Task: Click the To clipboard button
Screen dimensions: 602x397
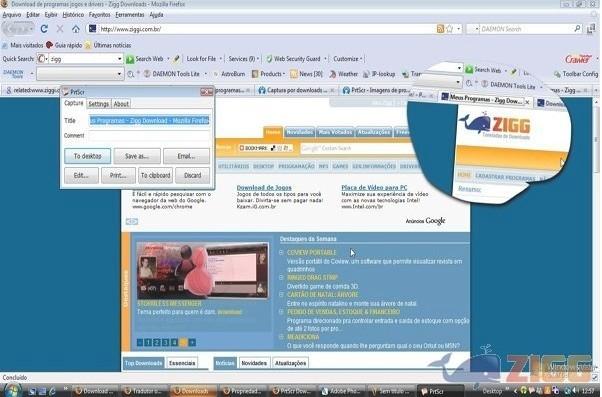Action: point(155,175)
